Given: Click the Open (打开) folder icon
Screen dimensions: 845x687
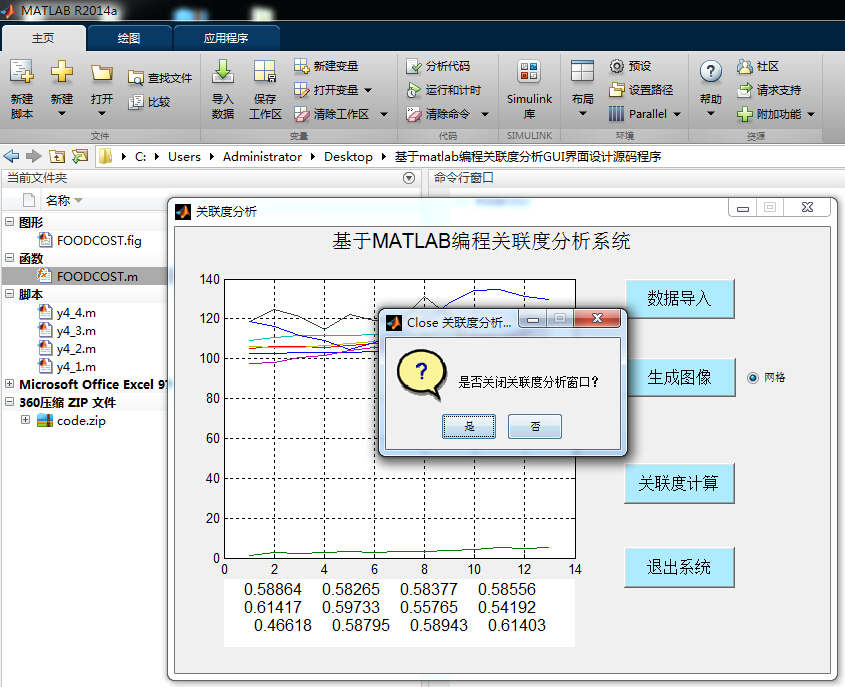Looking at the screenshot, I should pyautogui.click(x=101, y=72).
